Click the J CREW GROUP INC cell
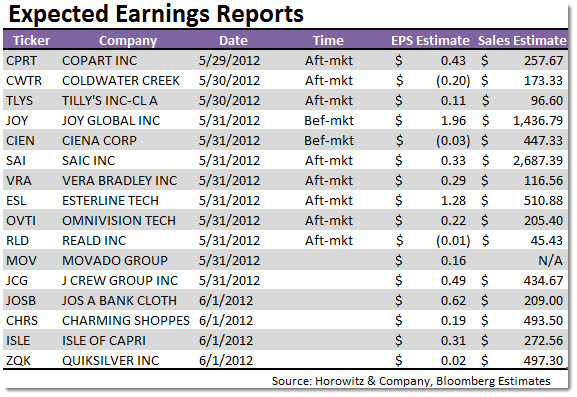577x397 pixels. [120, 281]
